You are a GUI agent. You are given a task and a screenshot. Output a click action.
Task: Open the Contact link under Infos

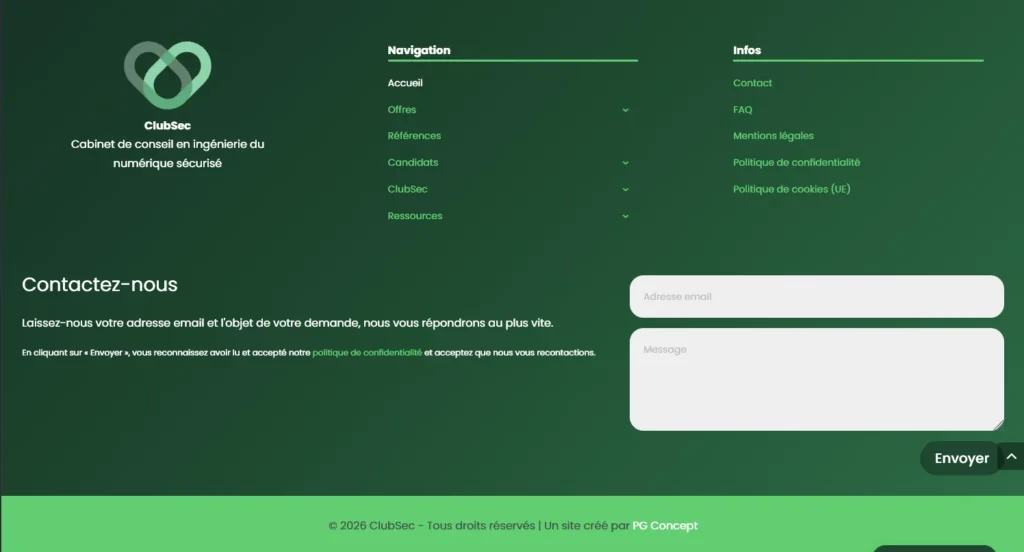pos(752,83)
